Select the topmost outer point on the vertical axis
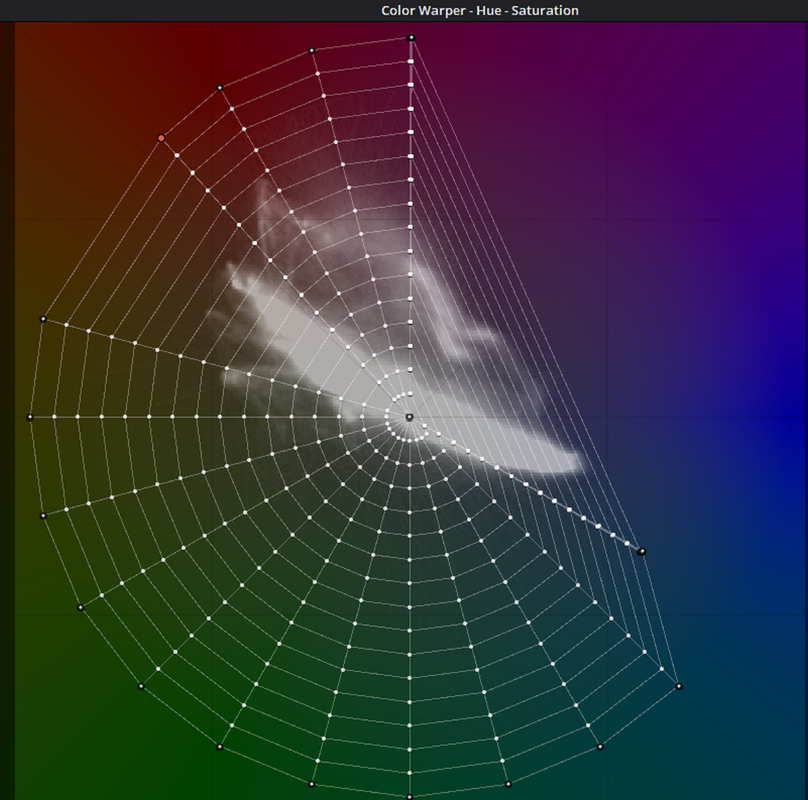This screenshot has width=808, height=800. click(x=411, y=38)
